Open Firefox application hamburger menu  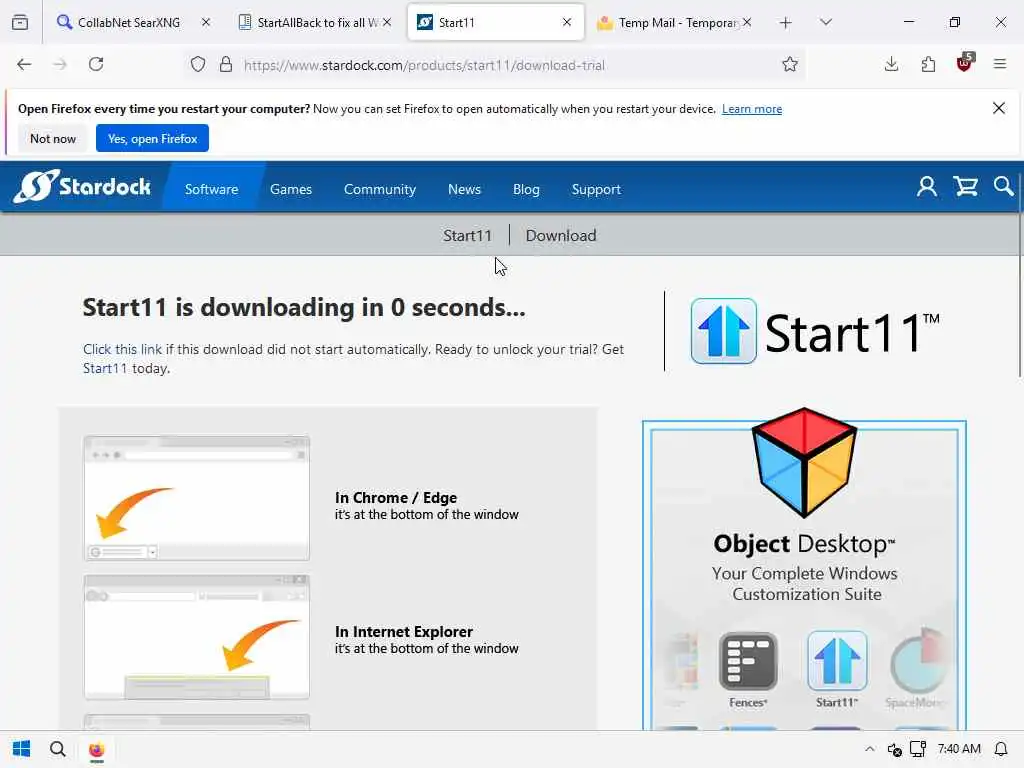[1000, 64]
